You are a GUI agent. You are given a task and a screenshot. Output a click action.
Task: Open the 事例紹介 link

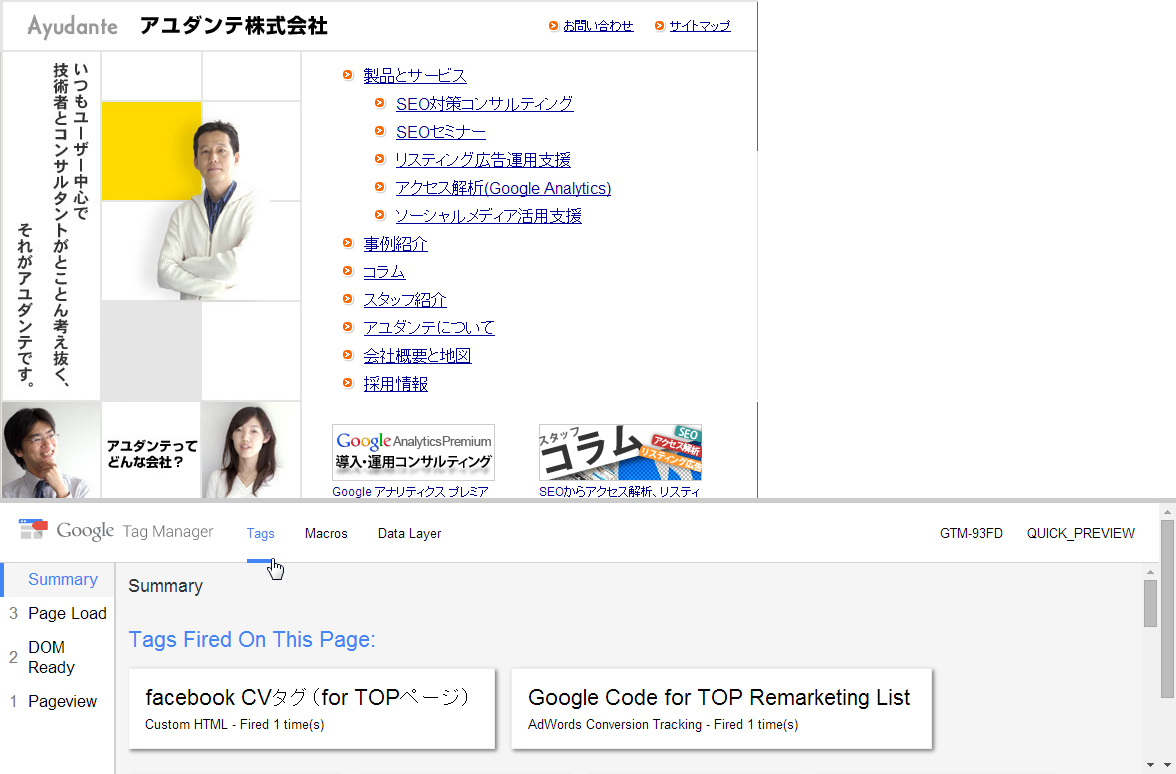pyautogui.click(x=395, y=244)
